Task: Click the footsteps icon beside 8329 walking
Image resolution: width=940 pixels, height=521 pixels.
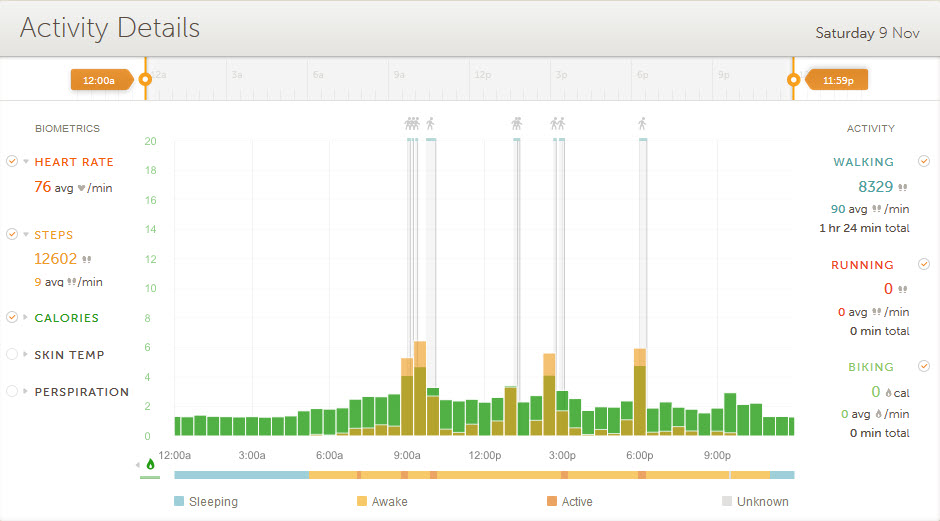Action: coord(903,187)
